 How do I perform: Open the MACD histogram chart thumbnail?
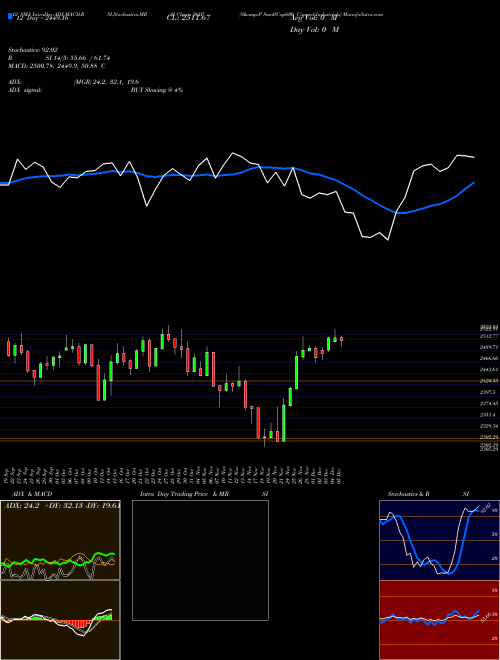[x=60, y=620]
